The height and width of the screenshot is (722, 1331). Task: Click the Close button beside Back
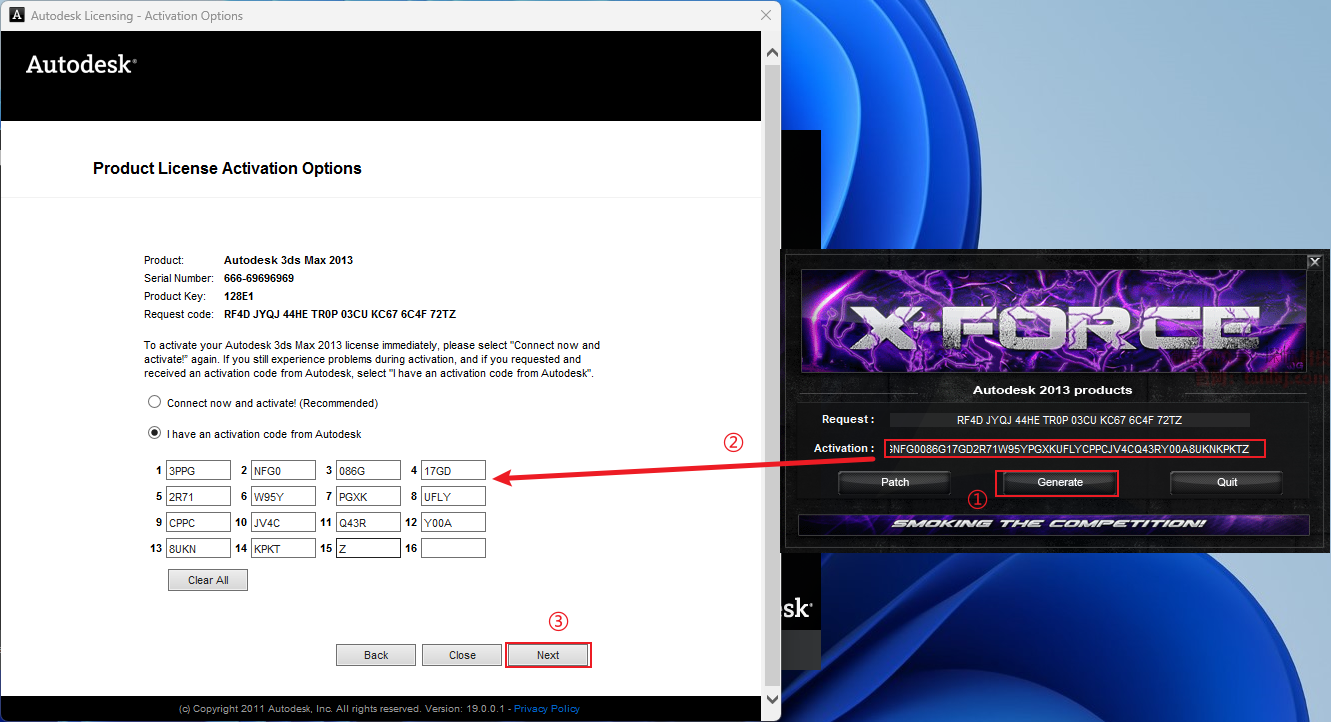pos(462,655)
